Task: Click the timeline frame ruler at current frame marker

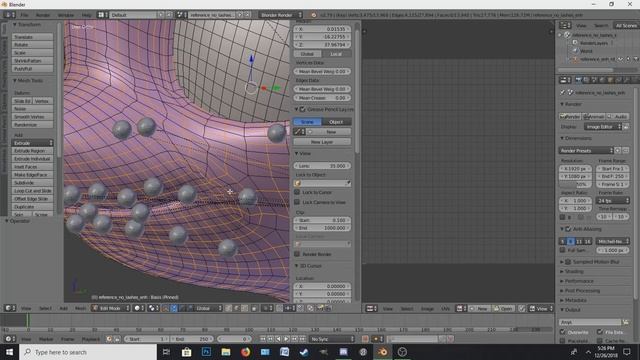Action: 28,329
